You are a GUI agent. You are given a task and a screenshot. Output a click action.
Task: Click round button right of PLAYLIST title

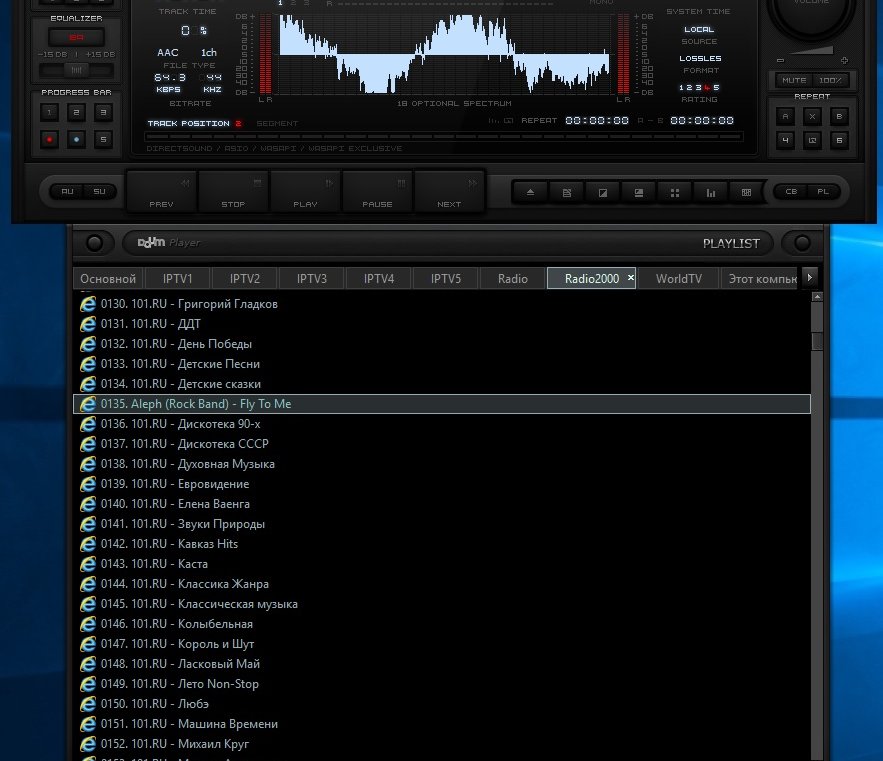coord(802,243)
